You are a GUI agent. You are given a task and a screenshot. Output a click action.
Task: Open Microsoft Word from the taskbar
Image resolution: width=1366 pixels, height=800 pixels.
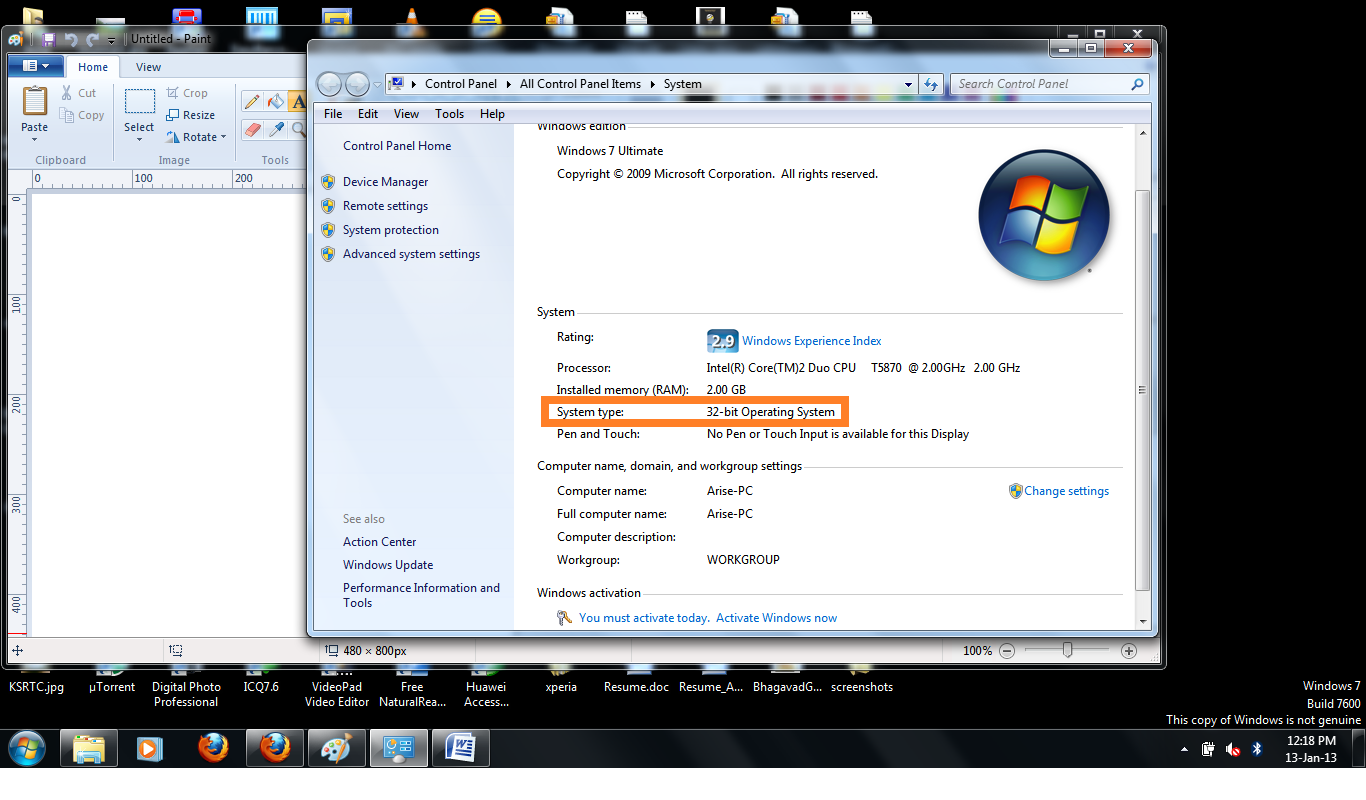[x=461, y=748]
